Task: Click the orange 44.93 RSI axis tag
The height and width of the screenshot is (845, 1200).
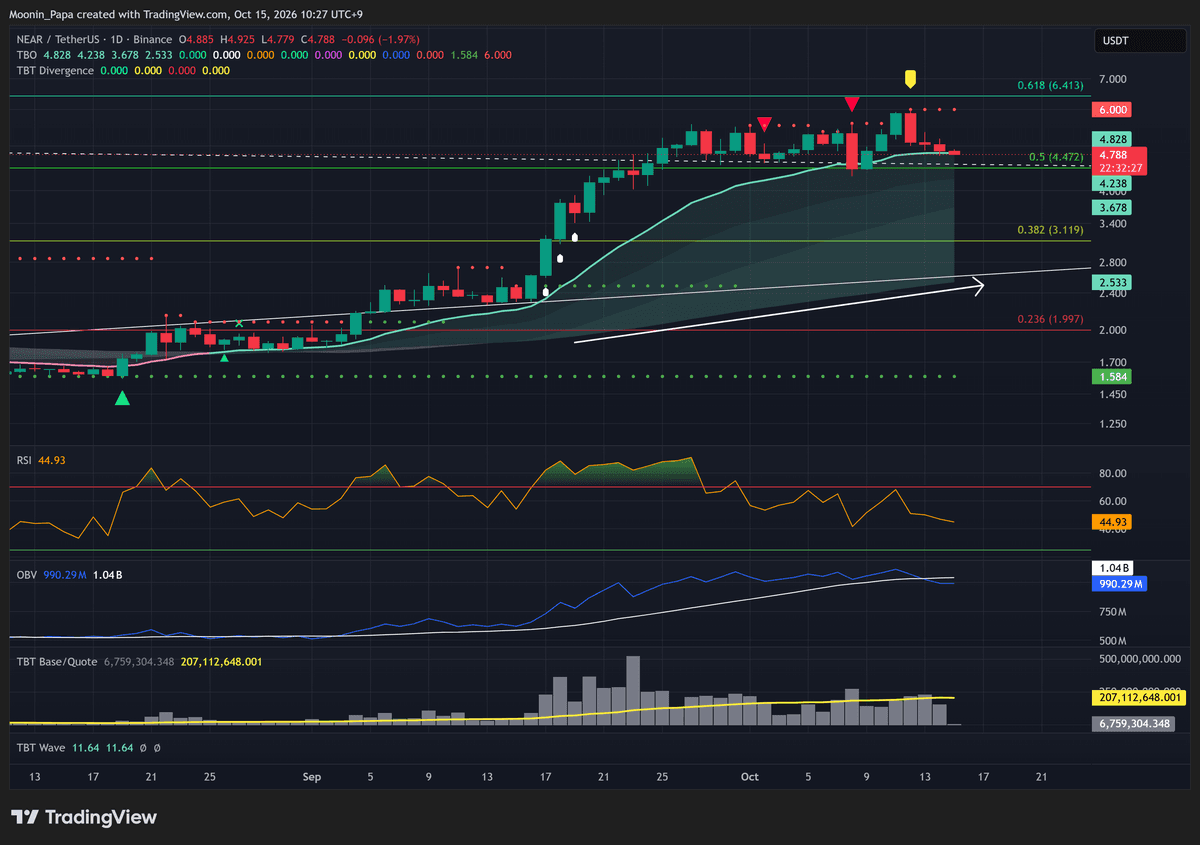Action: click(1113, 522)
